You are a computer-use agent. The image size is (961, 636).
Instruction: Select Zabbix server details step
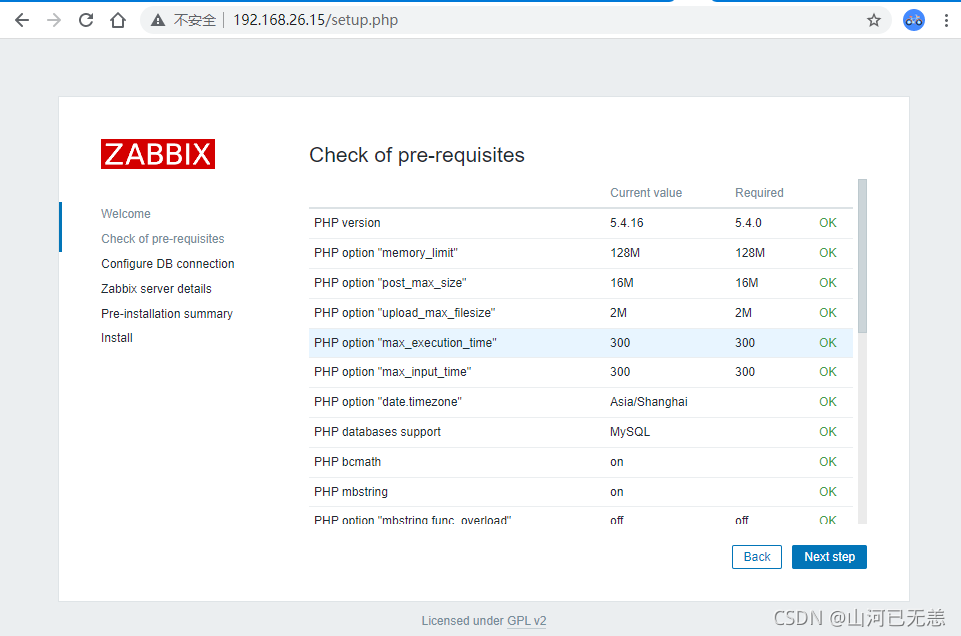click(156, 289)
